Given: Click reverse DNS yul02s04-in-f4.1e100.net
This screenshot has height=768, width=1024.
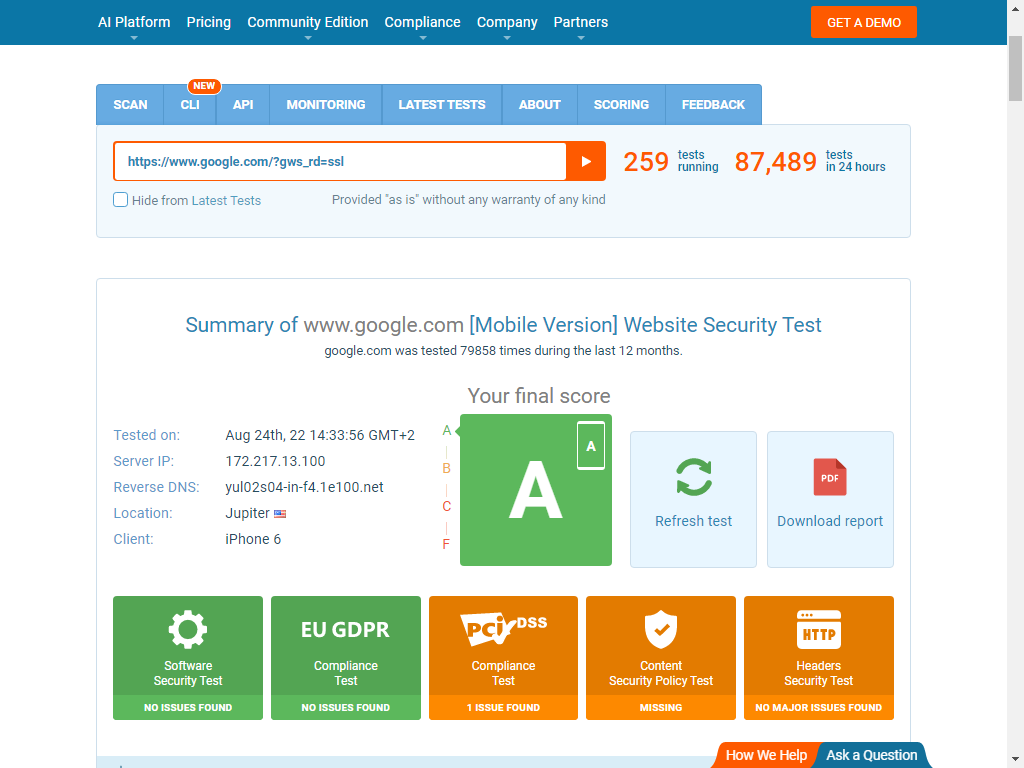Looking at the screenshot, I should coord(304,487).
